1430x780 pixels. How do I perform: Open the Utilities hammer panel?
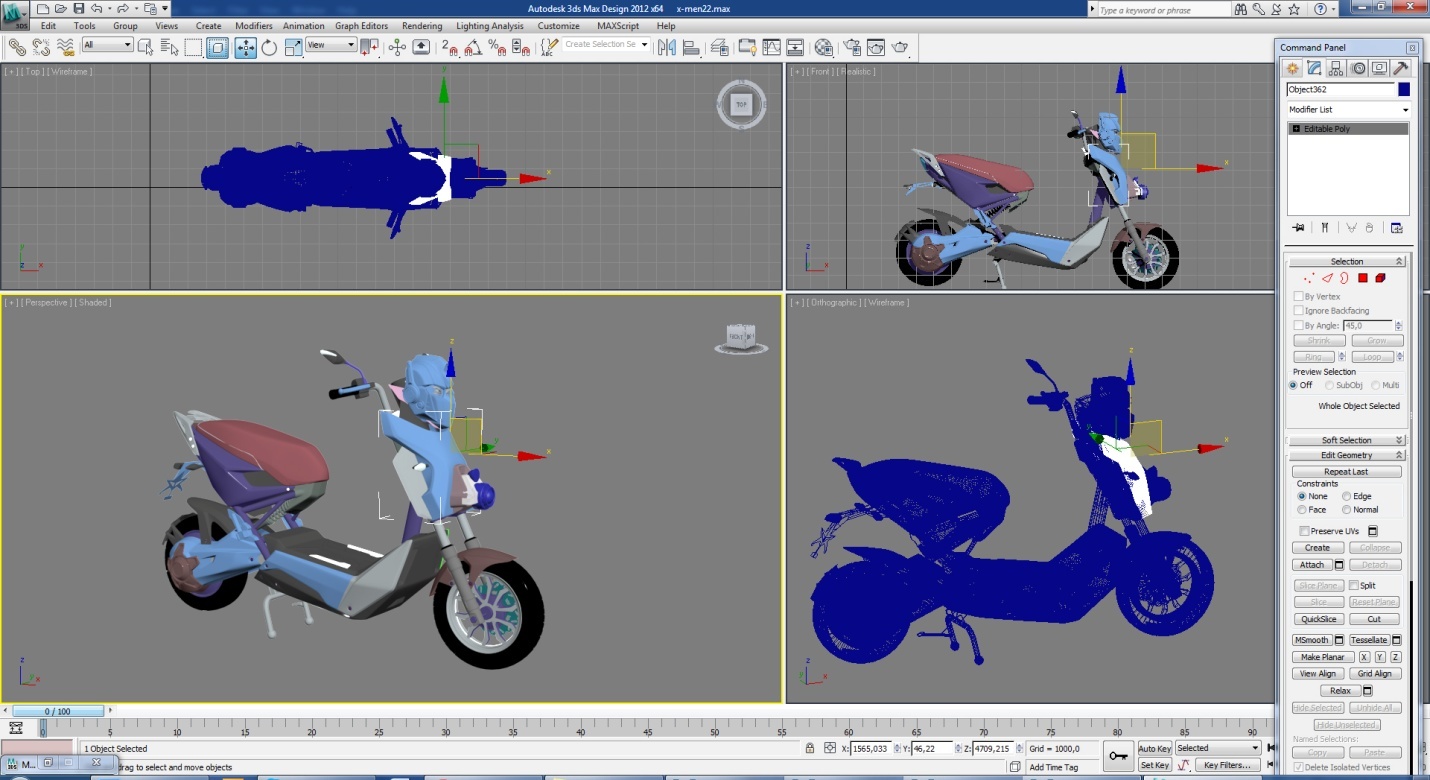click(1401, 69)
